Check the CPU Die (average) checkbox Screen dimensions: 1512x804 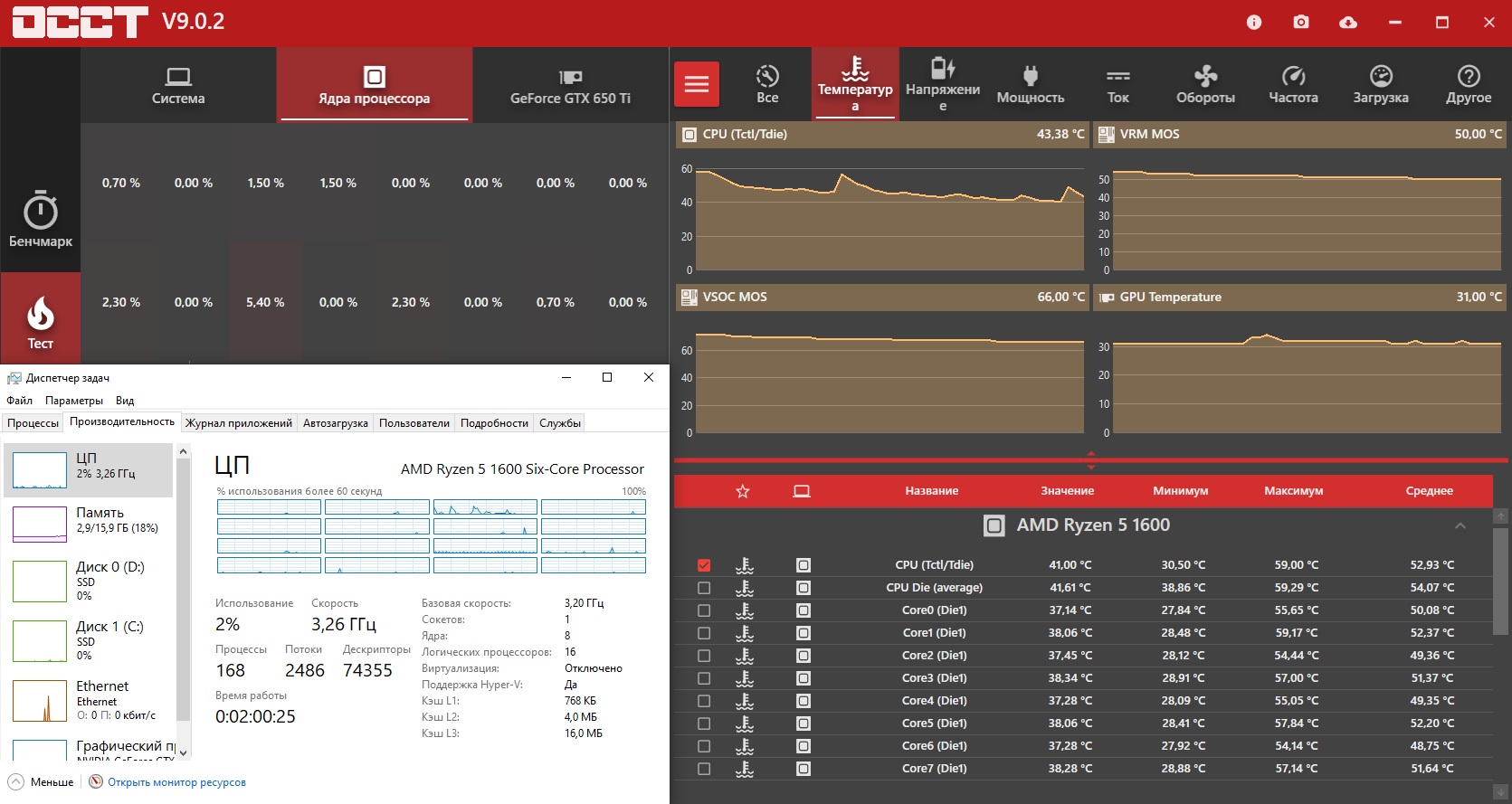pyautogui.click(x=704, y=588)
